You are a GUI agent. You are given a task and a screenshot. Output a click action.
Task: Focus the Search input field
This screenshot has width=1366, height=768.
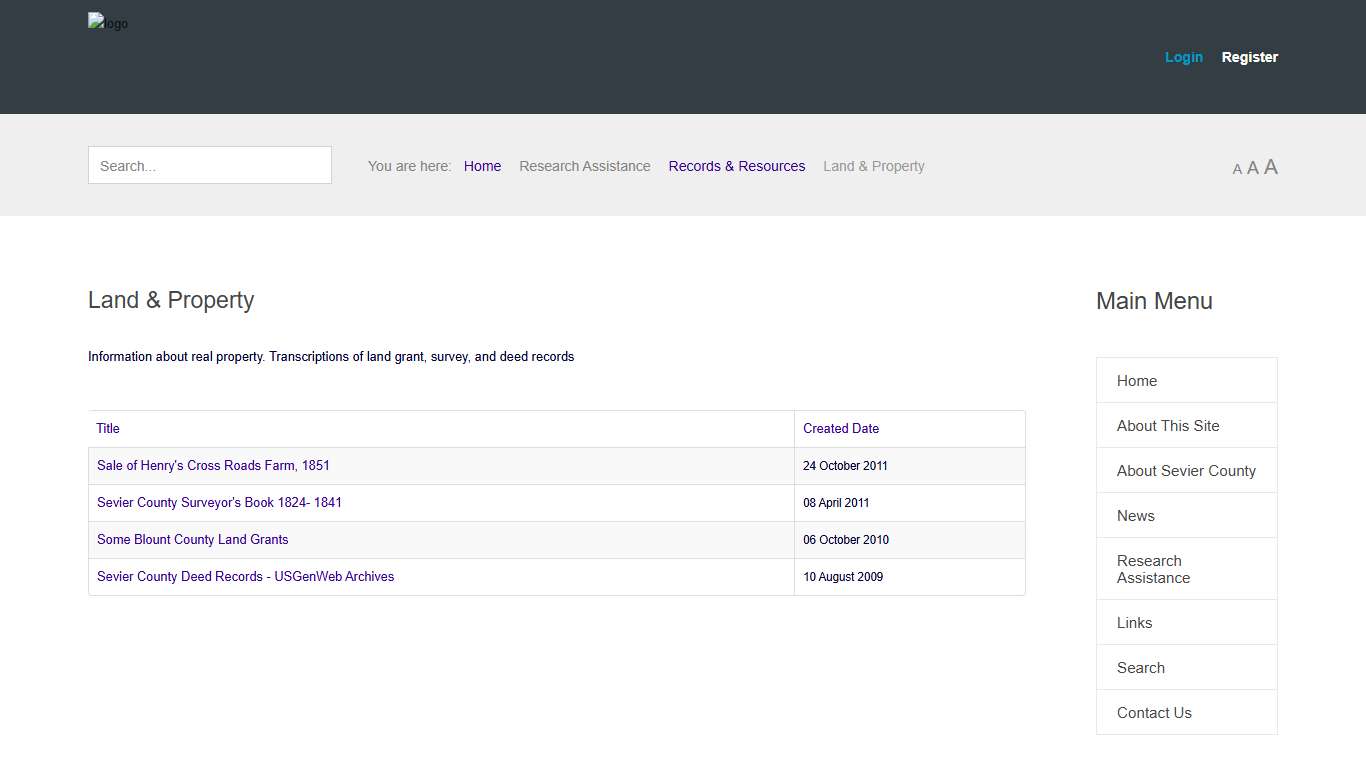pos(210,166)
